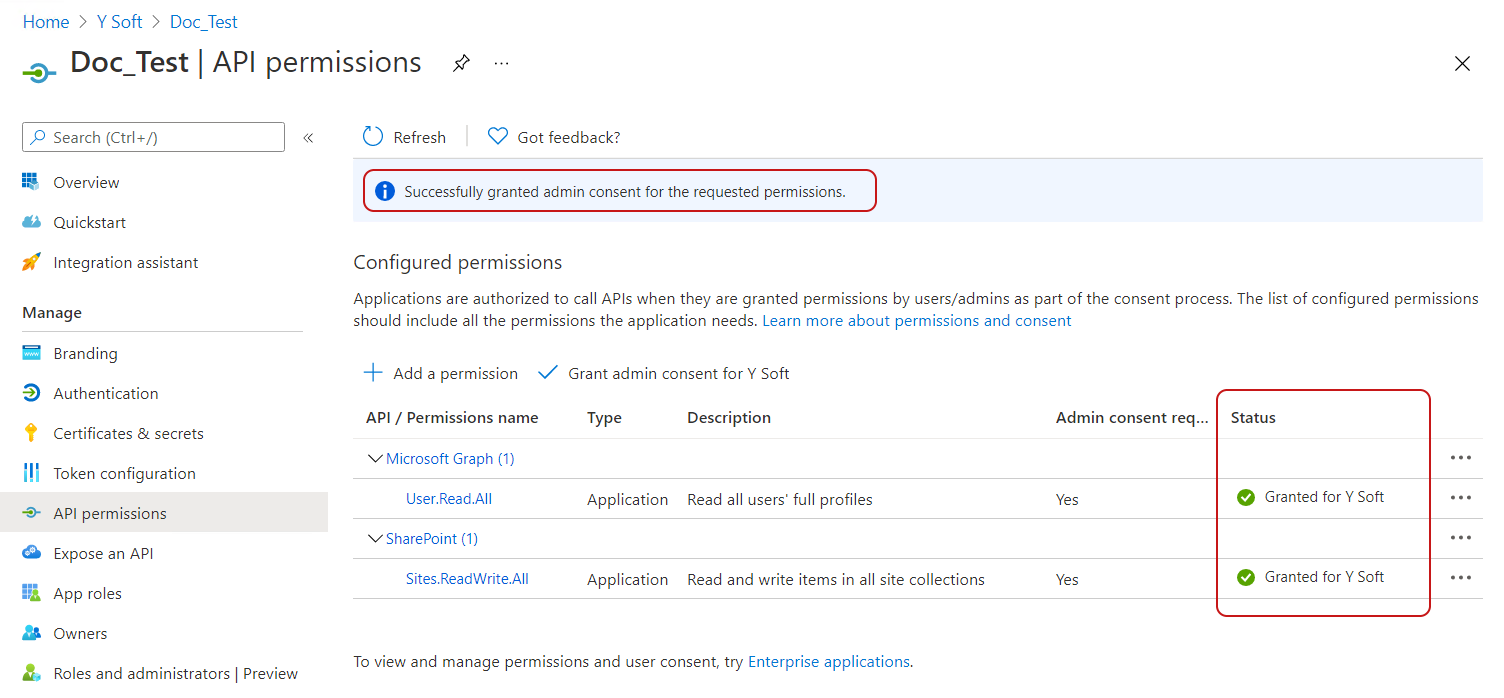
Task: Collapse the SharePoint permissions group
Action: click(376, 539)
